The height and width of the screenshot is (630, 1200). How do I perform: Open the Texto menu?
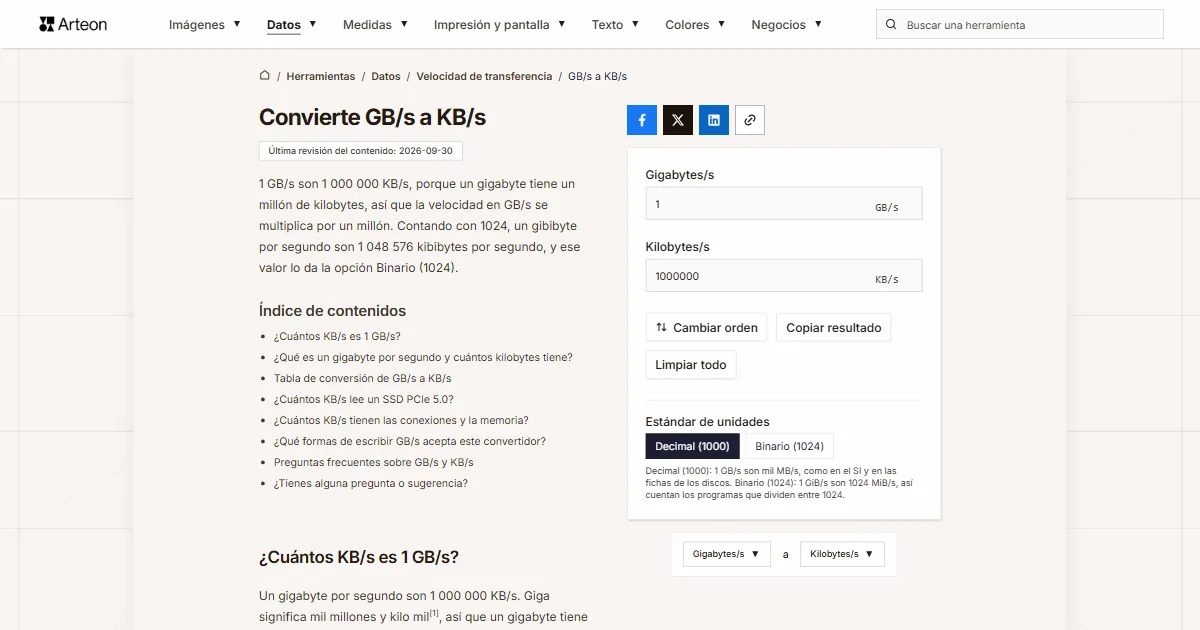point(615,24)
